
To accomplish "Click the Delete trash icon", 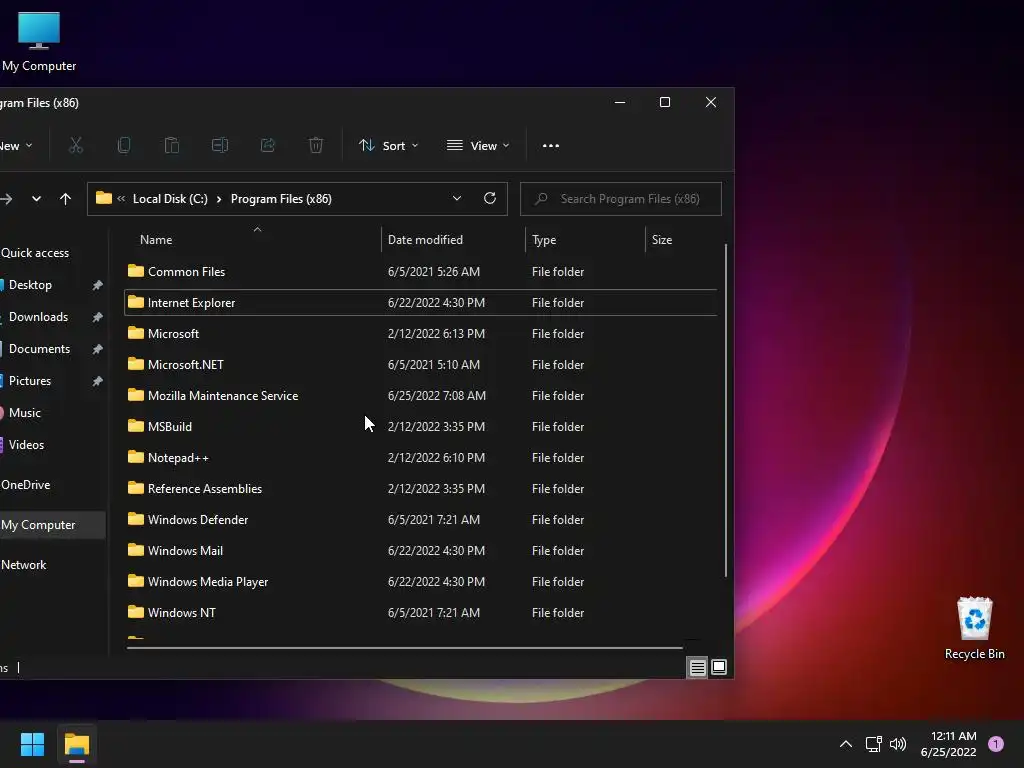I will point(315,145).
